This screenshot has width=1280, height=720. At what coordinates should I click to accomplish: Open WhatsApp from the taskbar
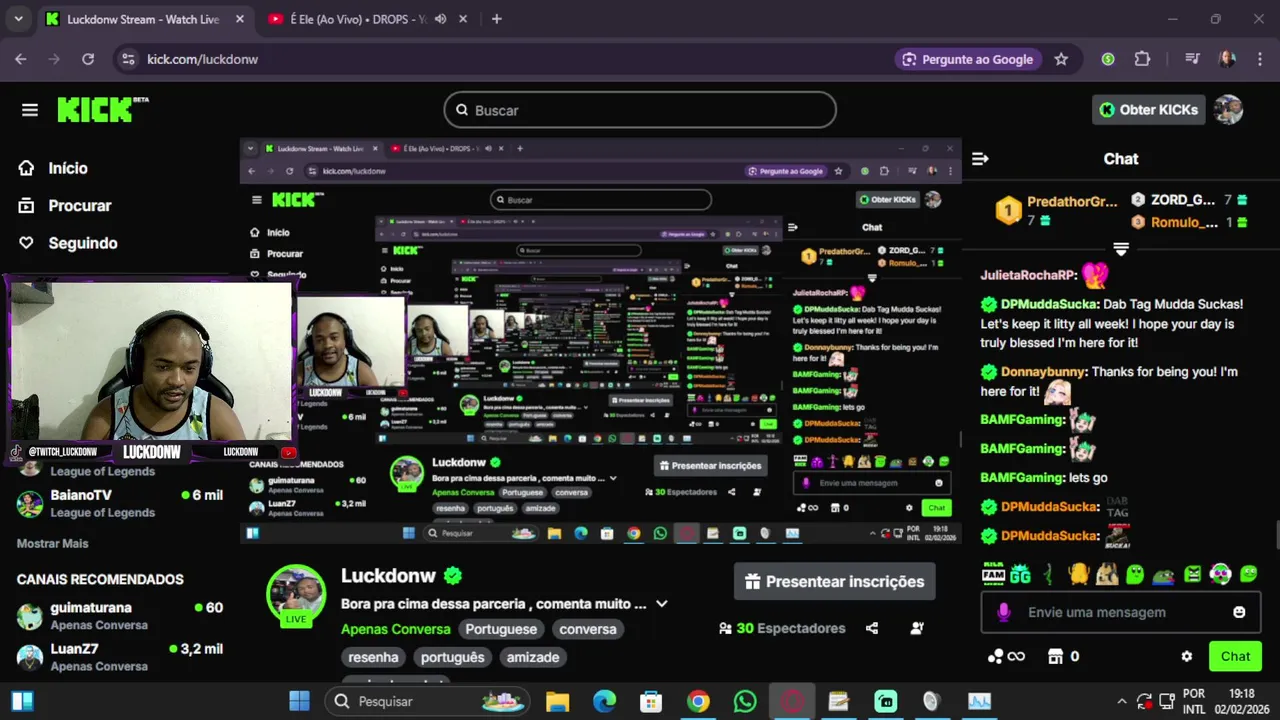tap(745, 701)
